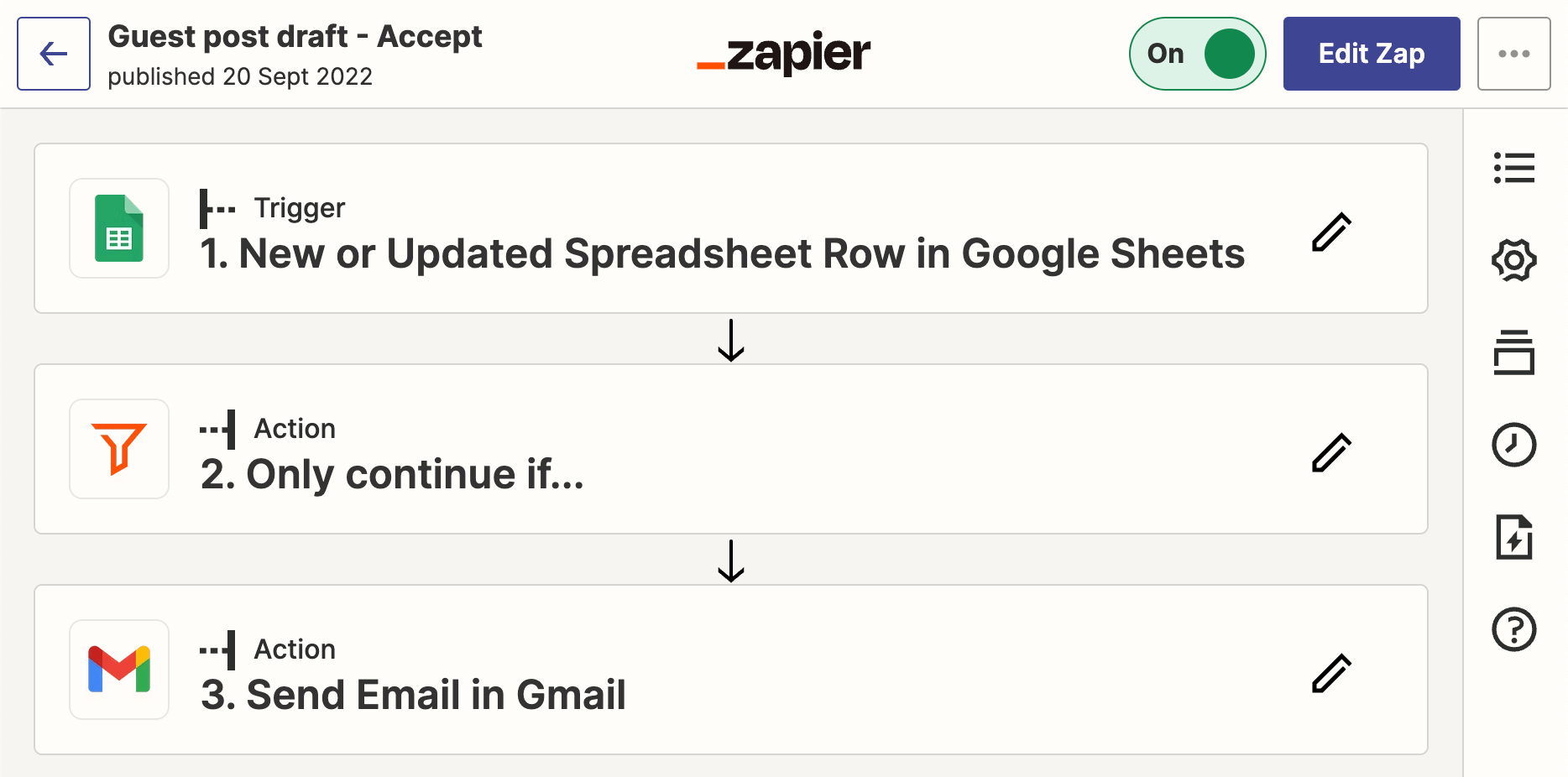1568x777 pixels.
Task: Click the Edit Zap button
Action: 1372,54
